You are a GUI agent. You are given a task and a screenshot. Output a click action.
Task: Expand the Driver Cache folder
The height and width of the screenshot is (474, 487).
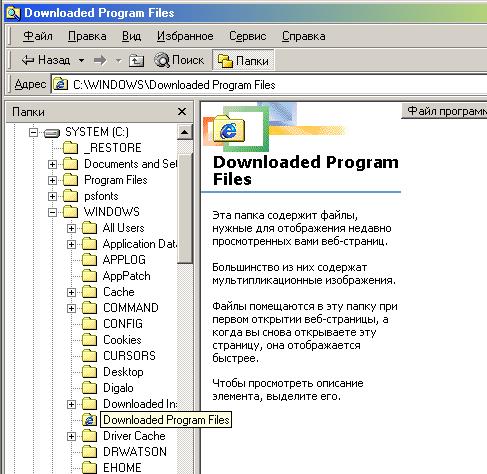[x=71, y=436]
